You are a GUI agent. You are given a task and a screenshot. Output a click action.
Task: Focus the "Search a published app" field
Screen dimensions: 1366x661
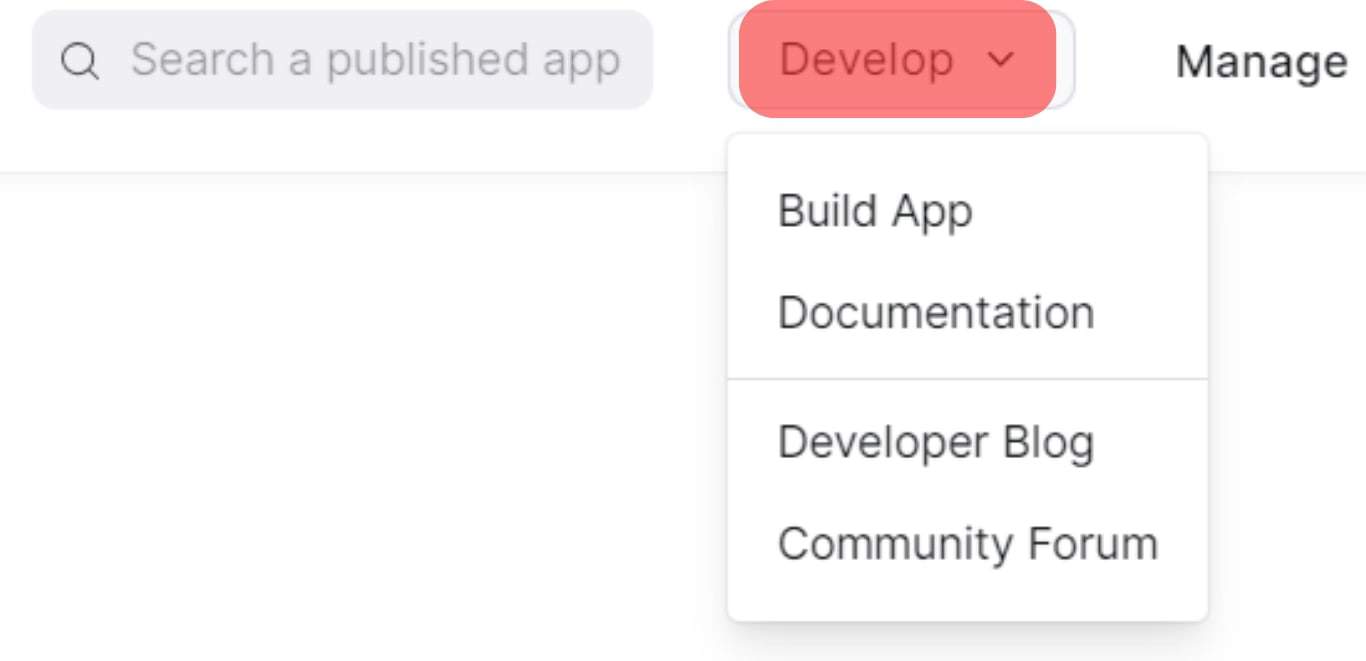[x=375, y=60]
